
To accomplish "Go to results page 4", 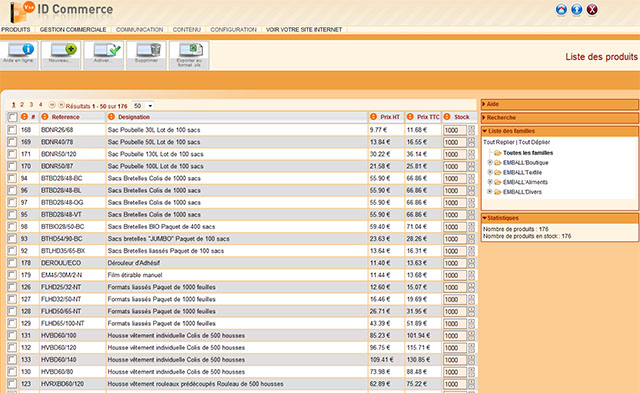I will tap(40, 105).
